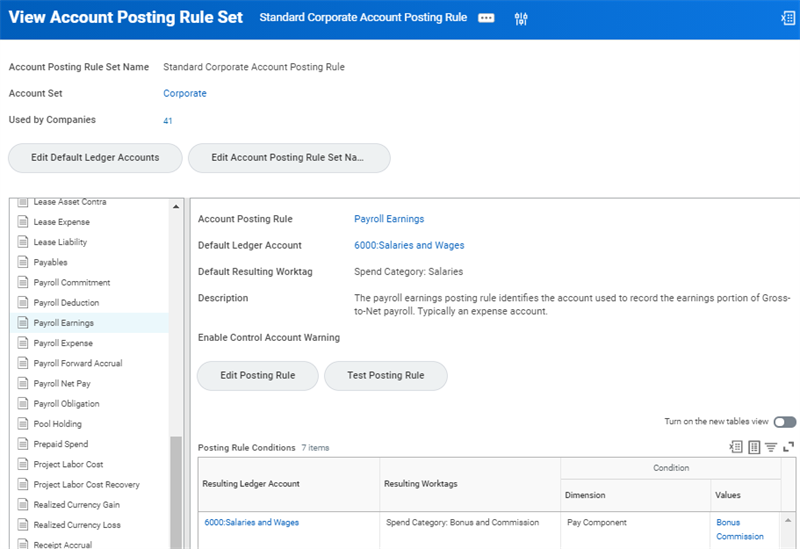Open the Corporate account set link
Viewport: 800px width, 549px height.
point(185,93)
